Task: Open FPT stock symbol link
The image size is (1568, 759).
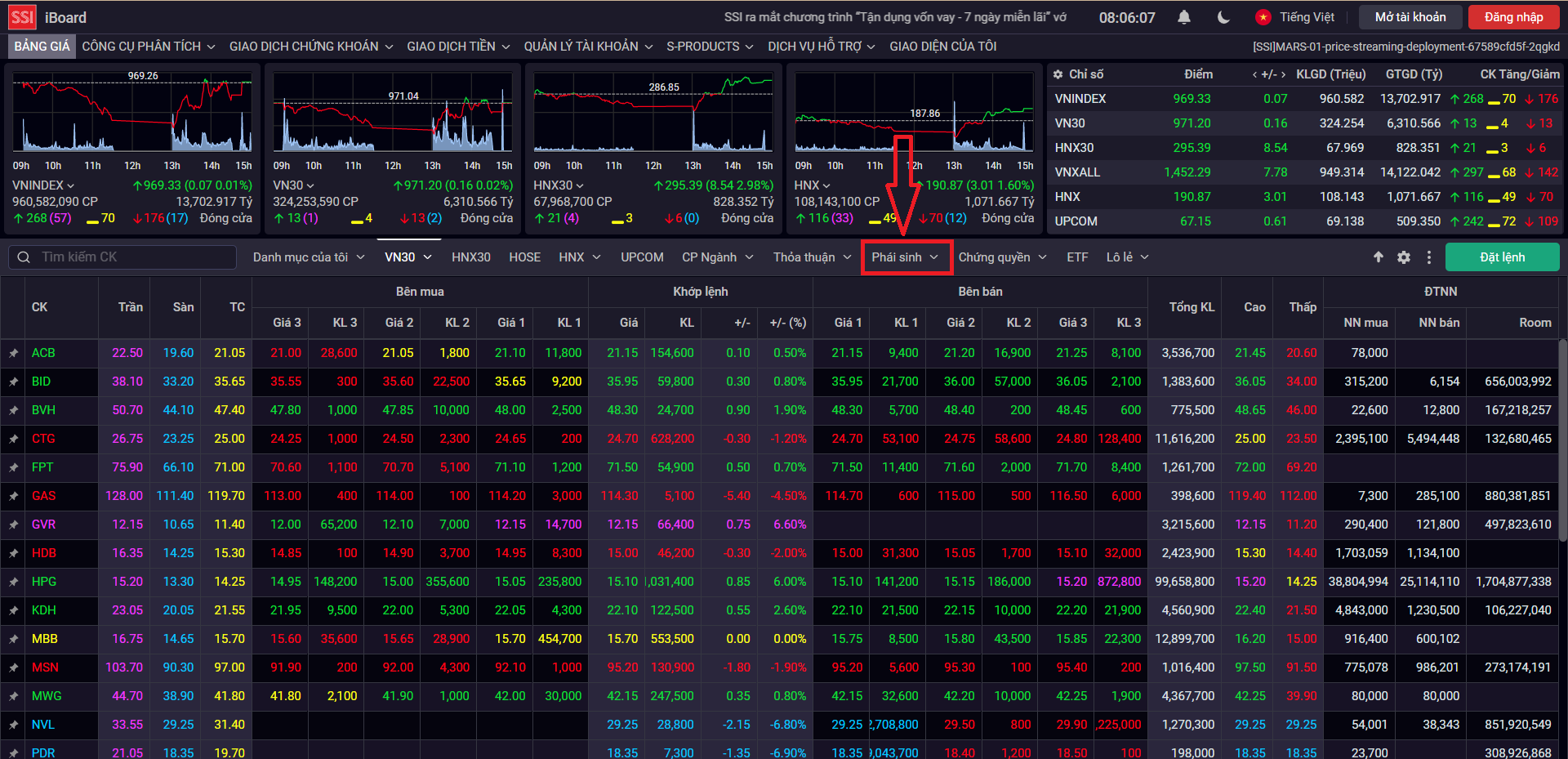Action: tap(42, 467)
